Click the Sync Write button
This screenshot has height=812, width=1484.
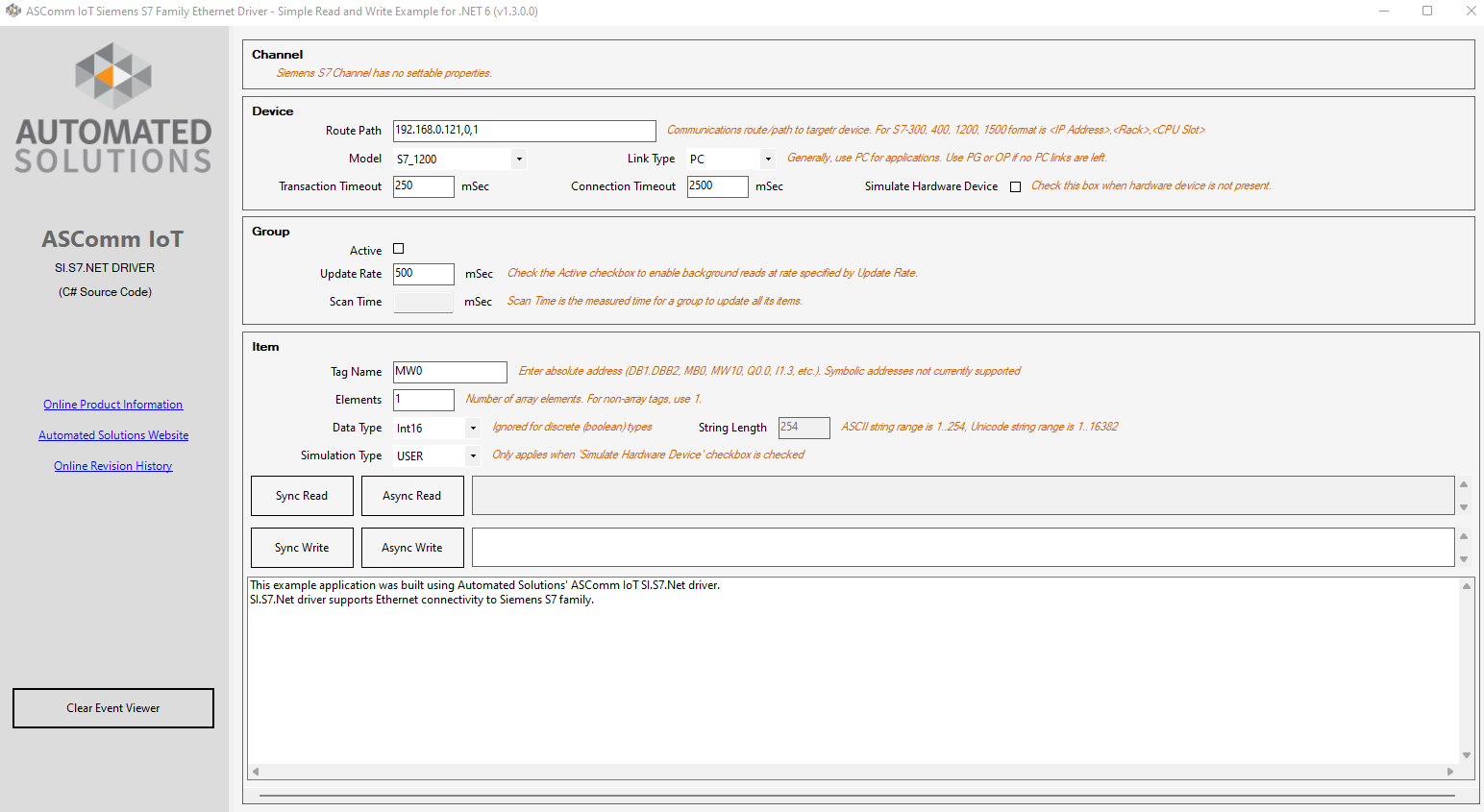[x=302, y=548]
